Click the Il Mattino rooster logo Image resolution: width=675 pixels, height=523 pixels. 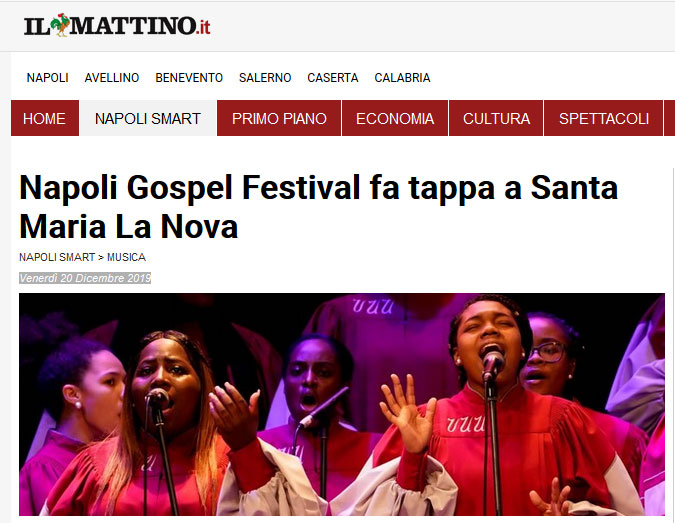(117, 25)
